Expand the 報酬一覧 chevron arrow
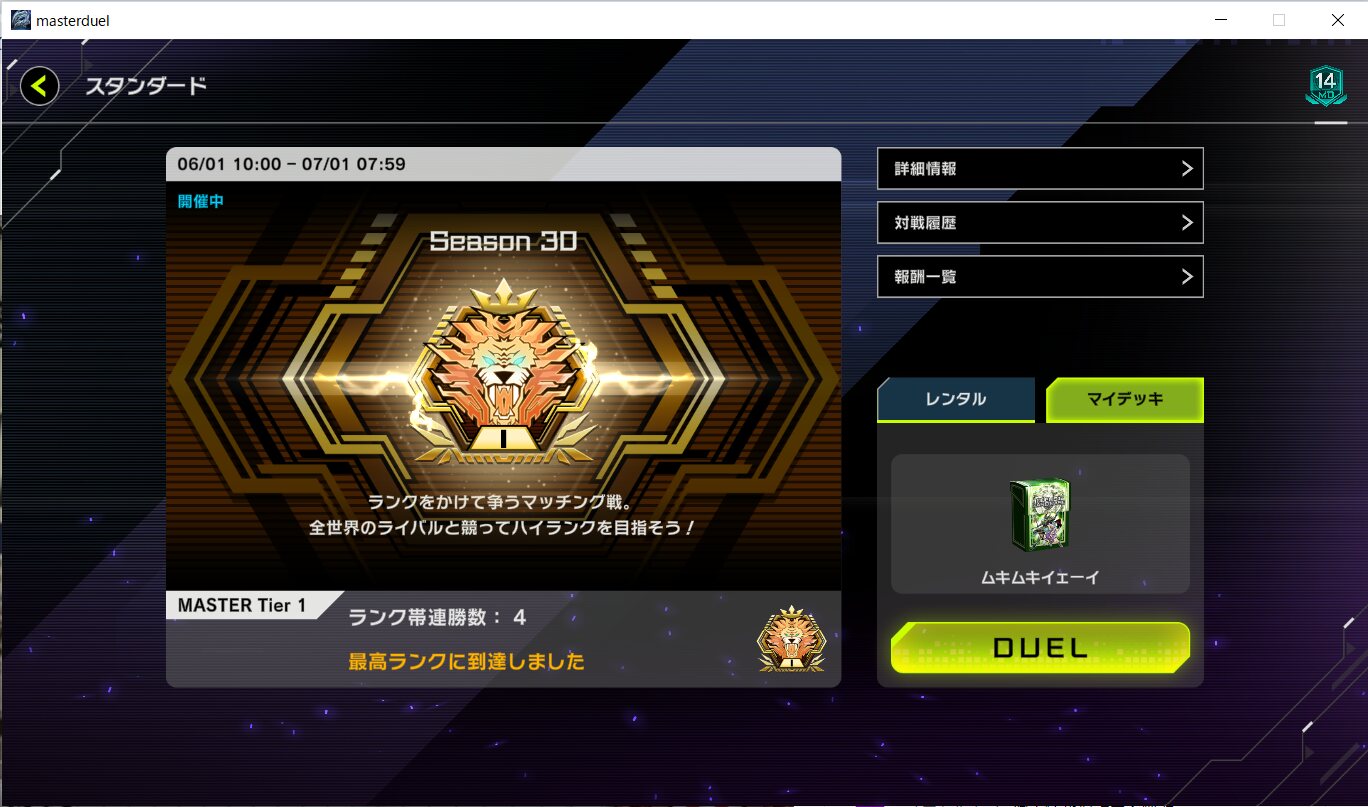Image resolution: width=1368 pixels, height=807 pixels. (x=1187, y=277)
